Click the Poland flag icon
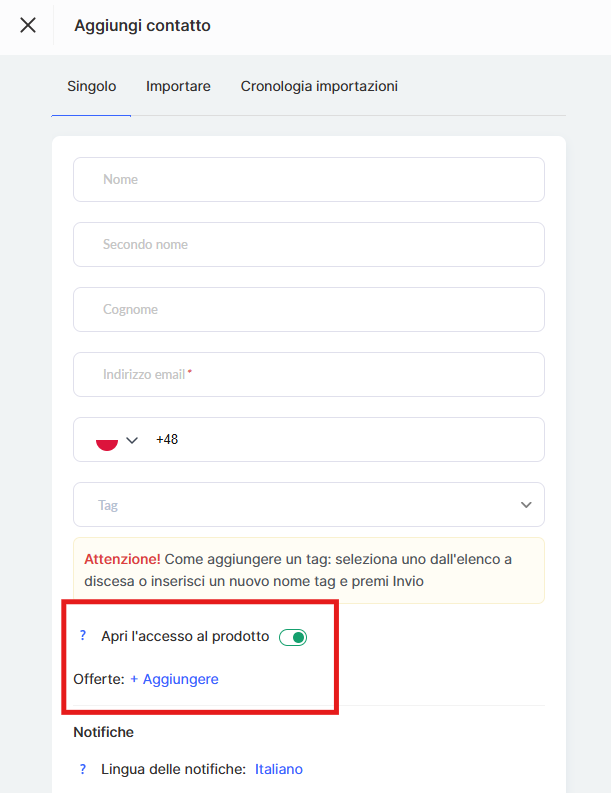The image size is (611, 793). pyautogui.click(x=107, y=440)
